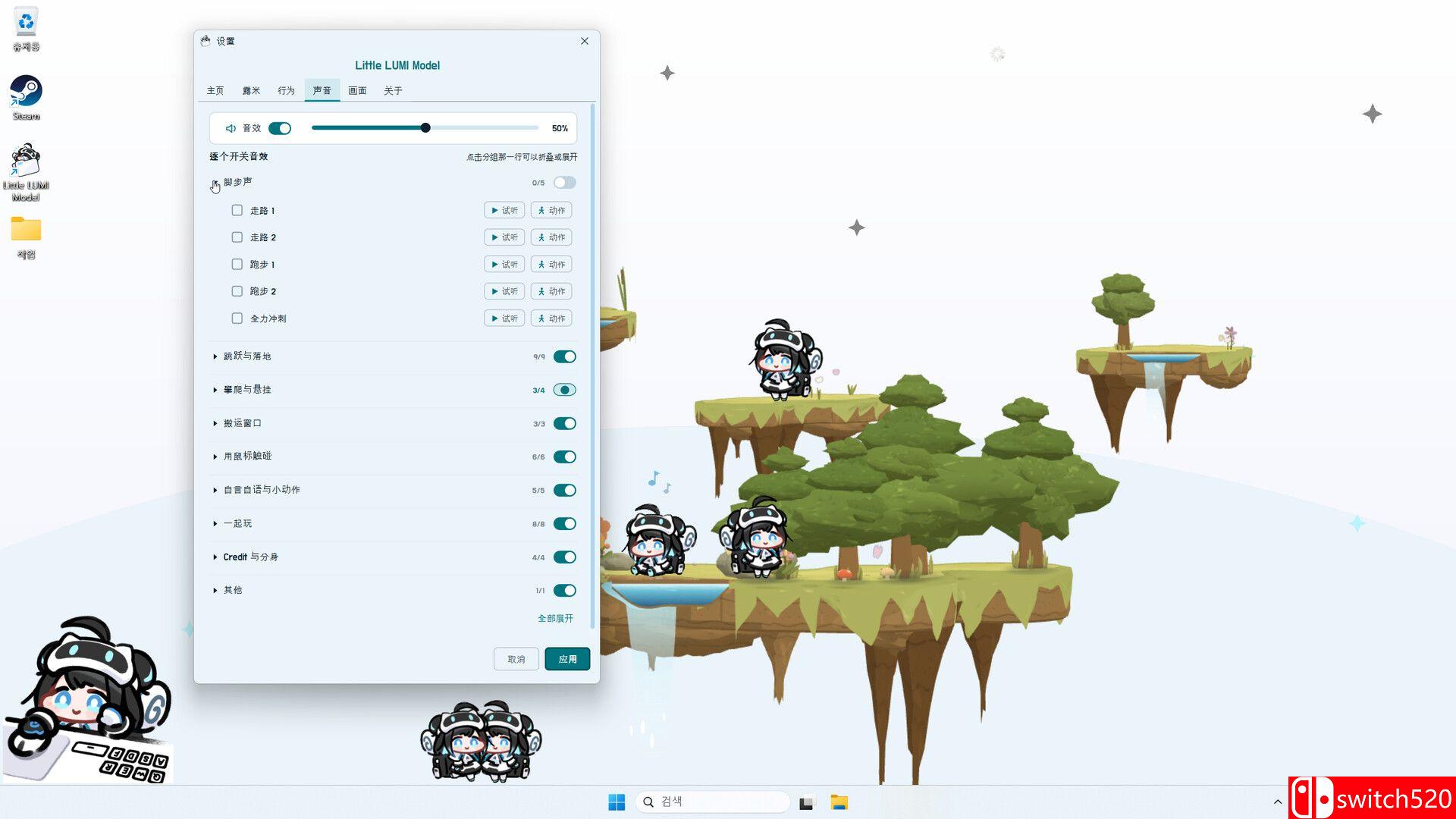Disable the 自言自语与小动作 group toggle
Screen dimensions: 1456x819
coord(565,490)
